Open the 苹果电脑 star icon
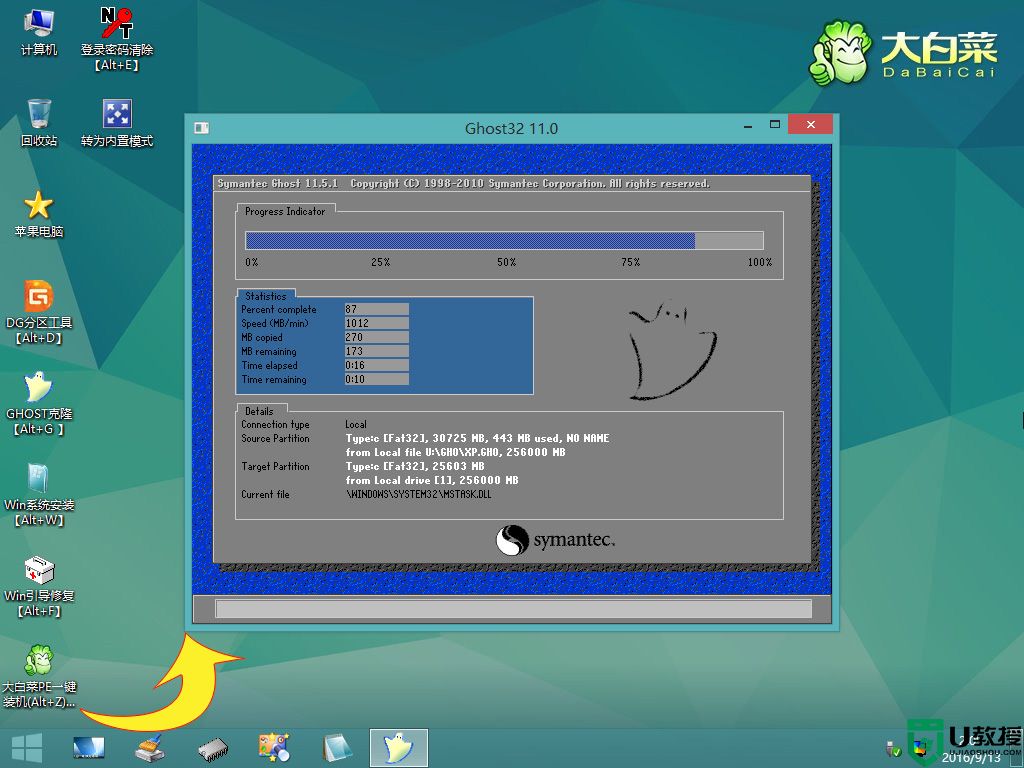 (39, 212)
